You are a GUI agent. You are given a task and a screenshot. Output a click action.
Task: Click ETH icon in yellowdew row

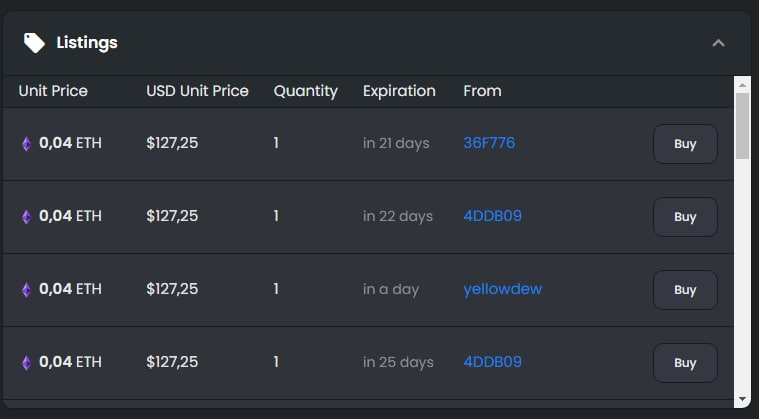click(27, 290)
